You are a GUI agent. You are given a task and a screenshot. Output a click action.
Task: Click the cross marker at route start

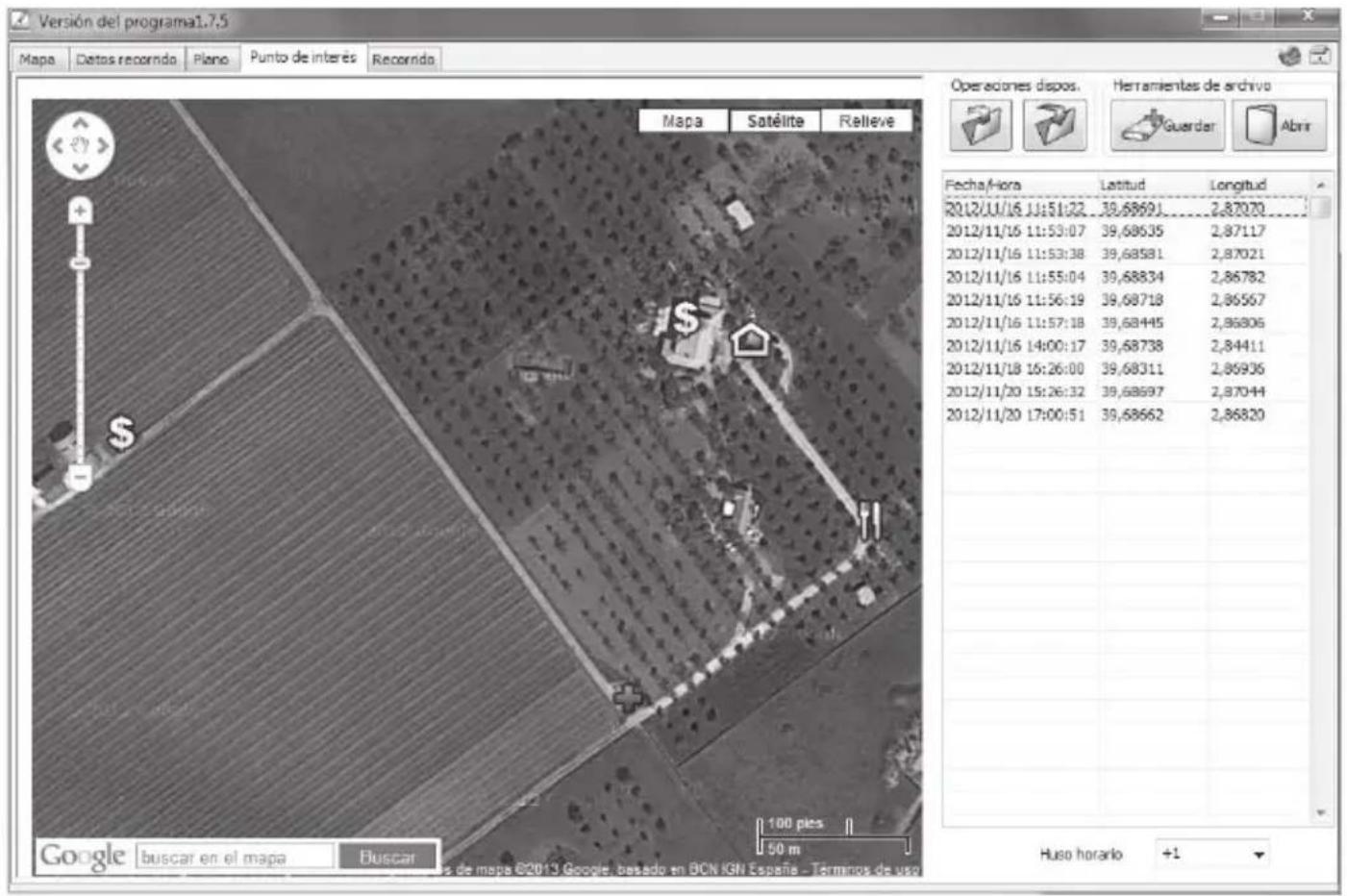pos(628,697)
